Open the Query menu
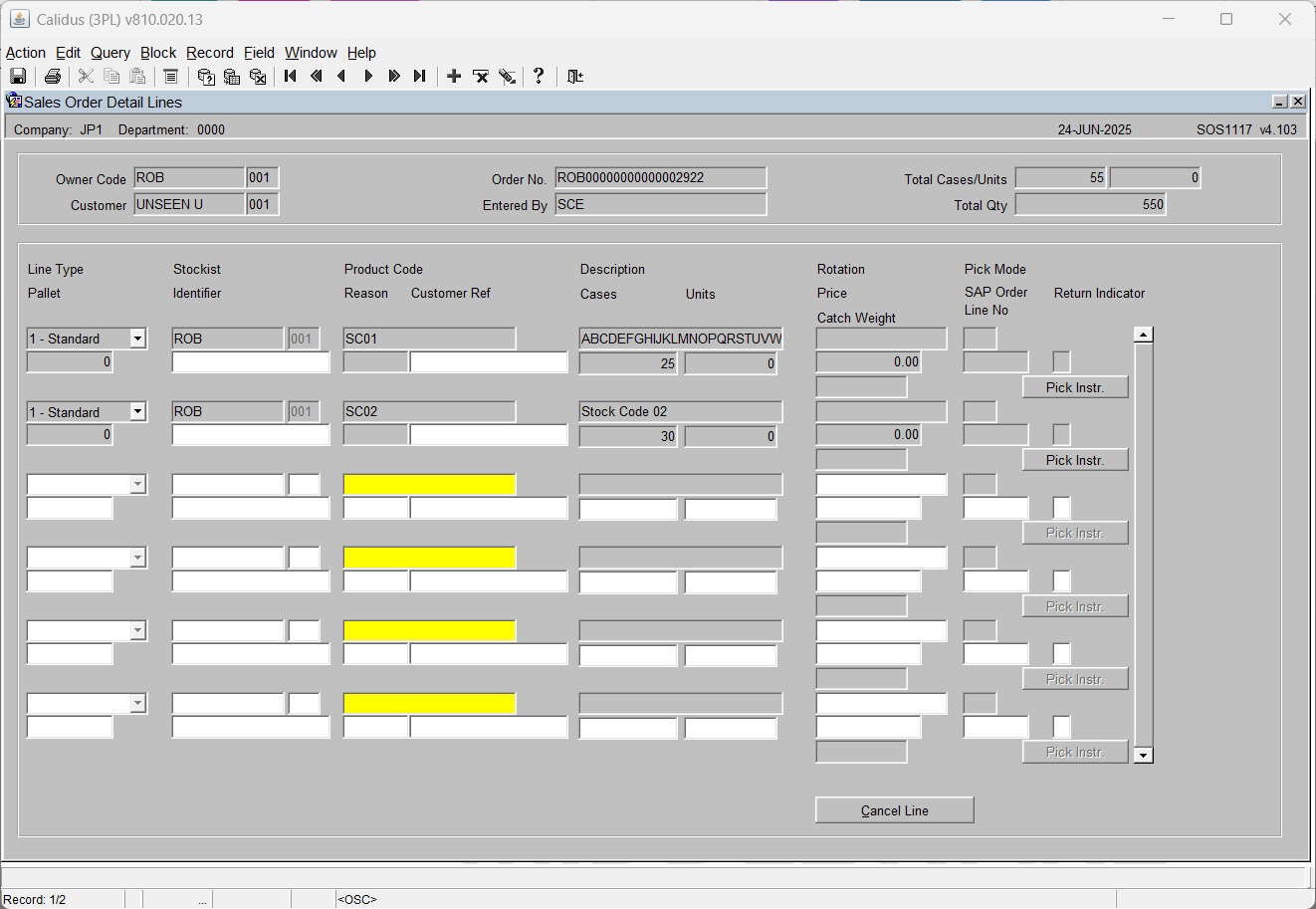The image size is (1316, 909). [110, 53]
